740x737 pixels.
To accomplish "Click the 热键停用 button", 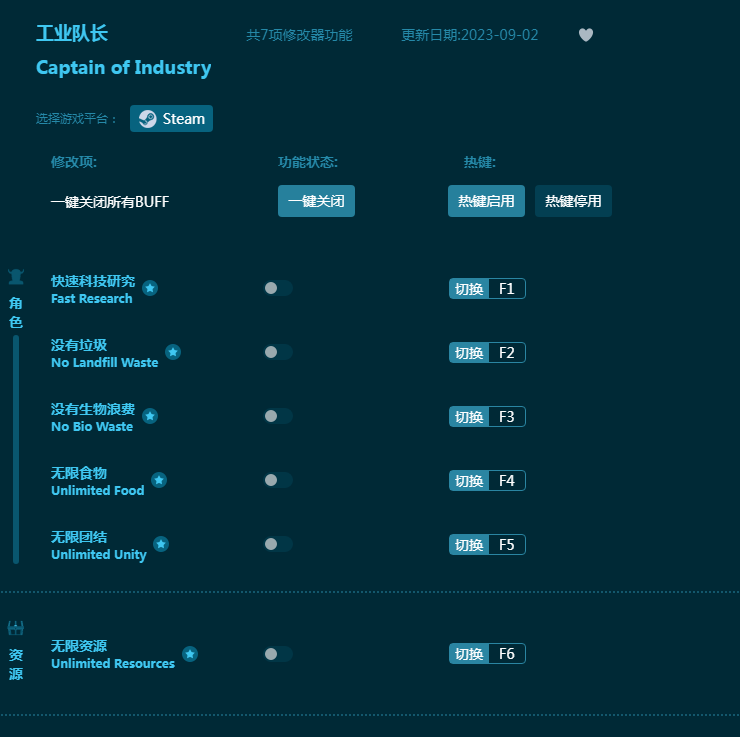I will tap(573, 201).
